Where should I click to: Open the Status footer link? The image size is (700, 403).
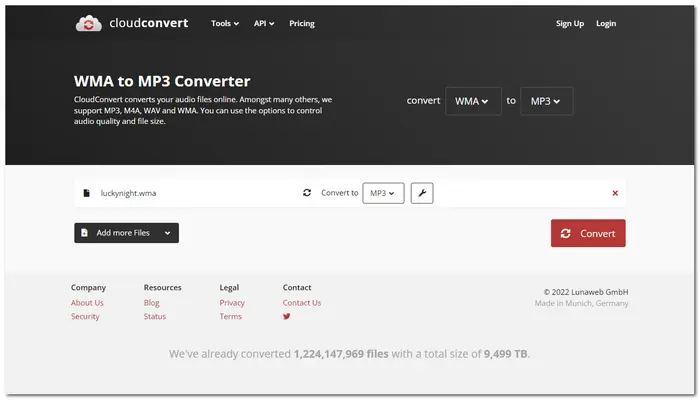154,317
